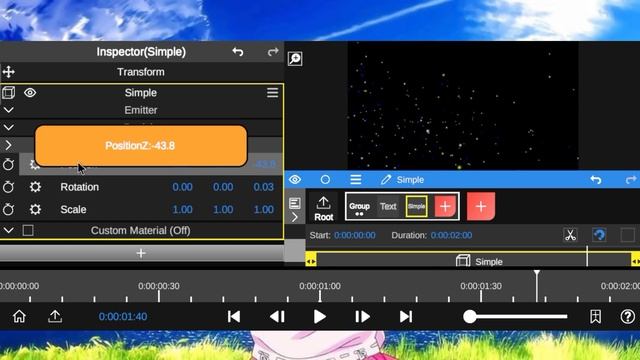The image size is (640, 360).
Task: Go to Root level
Action: pos(323,208)
